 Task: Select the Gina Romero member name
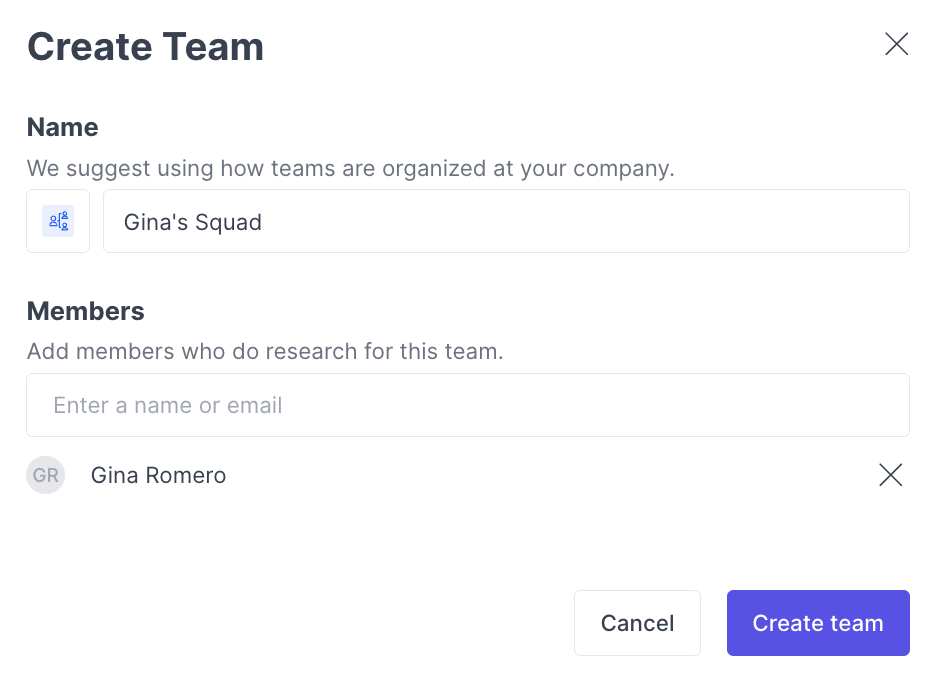pyautogui.click(x=158, y=475)
